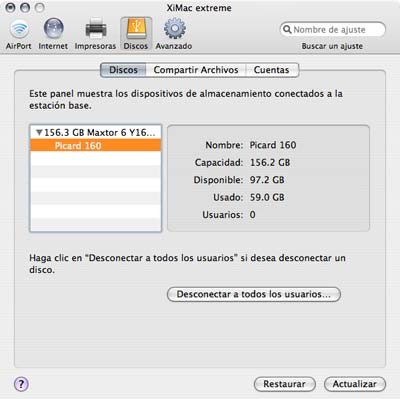
Task: Click the yellow minimize window button
Action: coord(25,7)
